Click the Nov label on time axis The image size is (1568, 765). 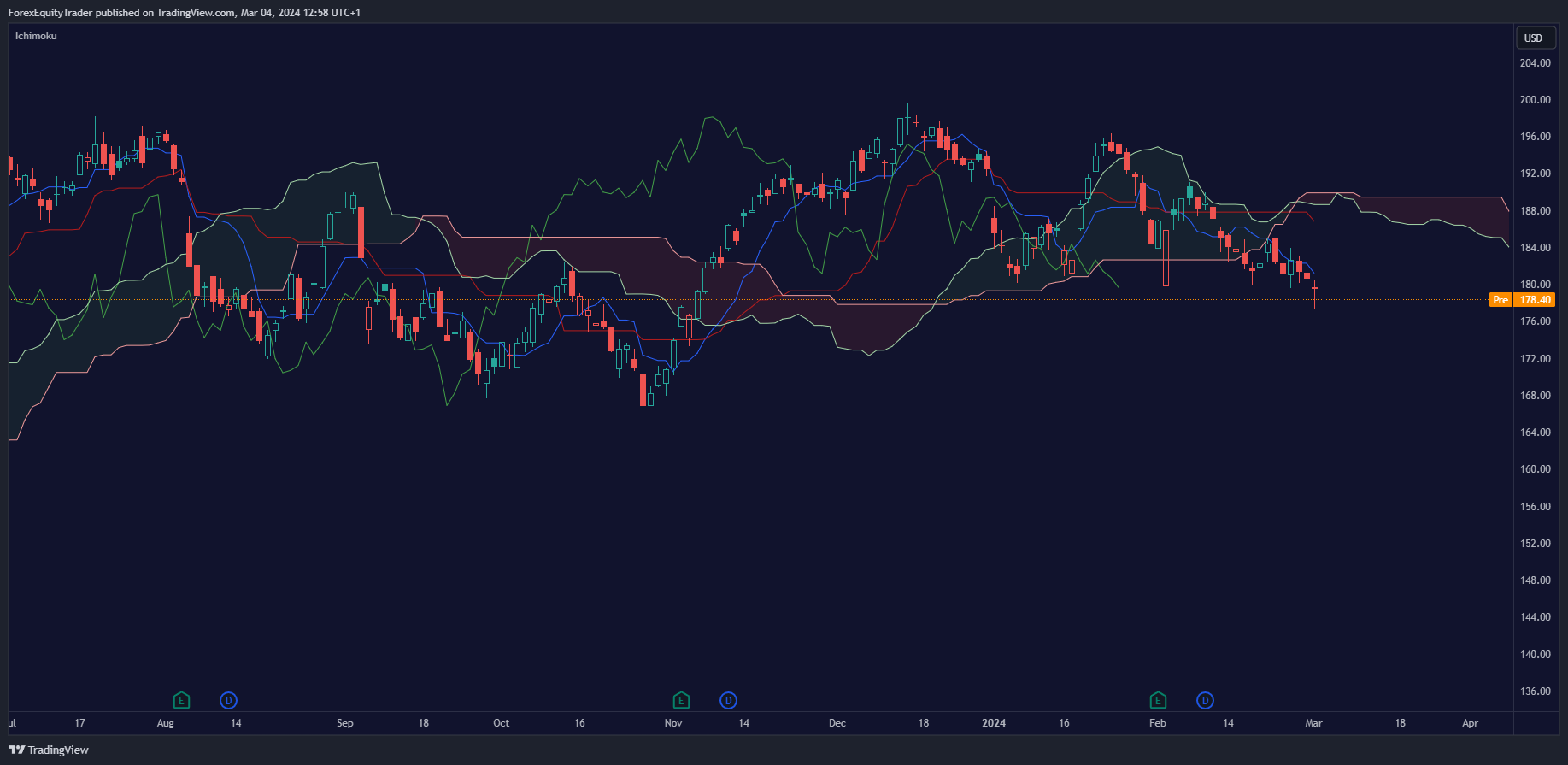point(673,723)
